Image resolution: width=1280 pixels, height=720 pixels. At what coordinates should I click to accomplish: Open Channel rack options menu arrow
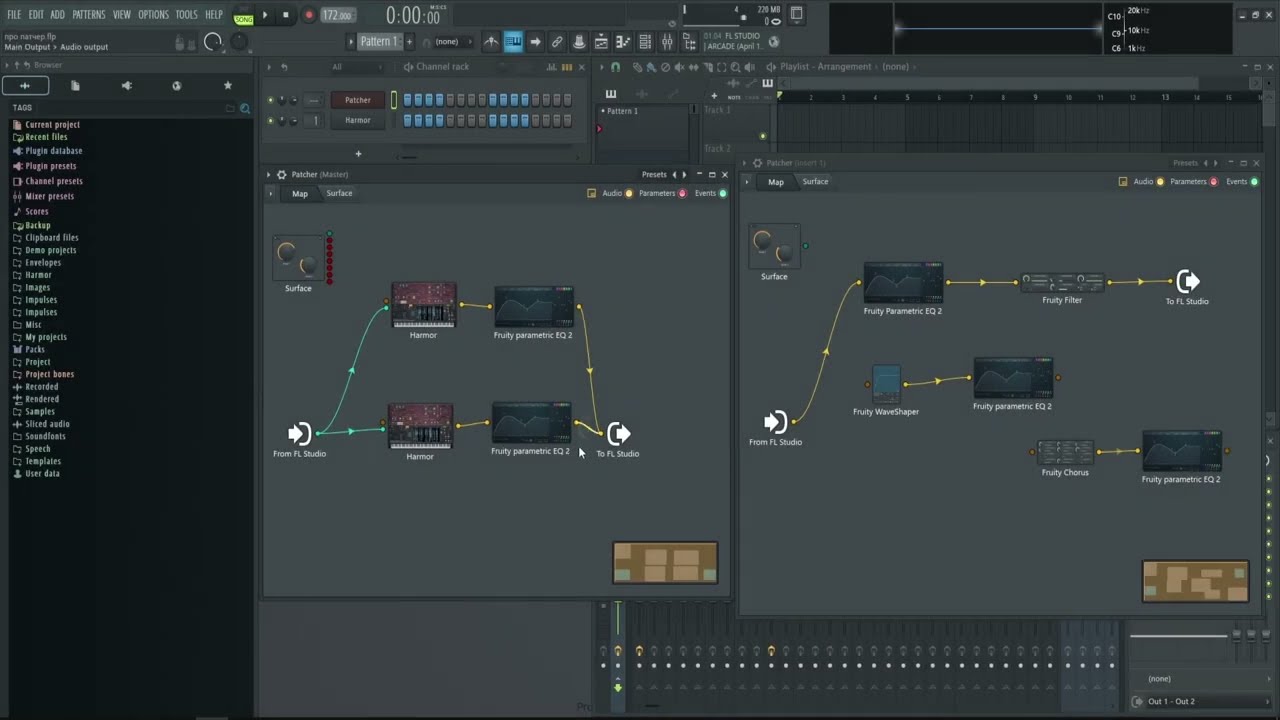pos(268,67)
